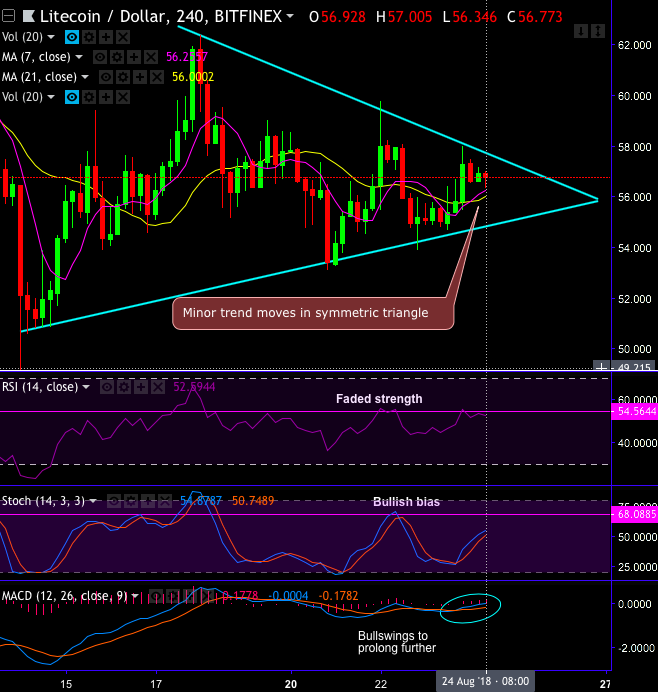The width and height of the screenshot is (658, 692).
Task: Open the Litecoin / Dollar symbol dropdown arrow
Action: (x=290, y=17)
